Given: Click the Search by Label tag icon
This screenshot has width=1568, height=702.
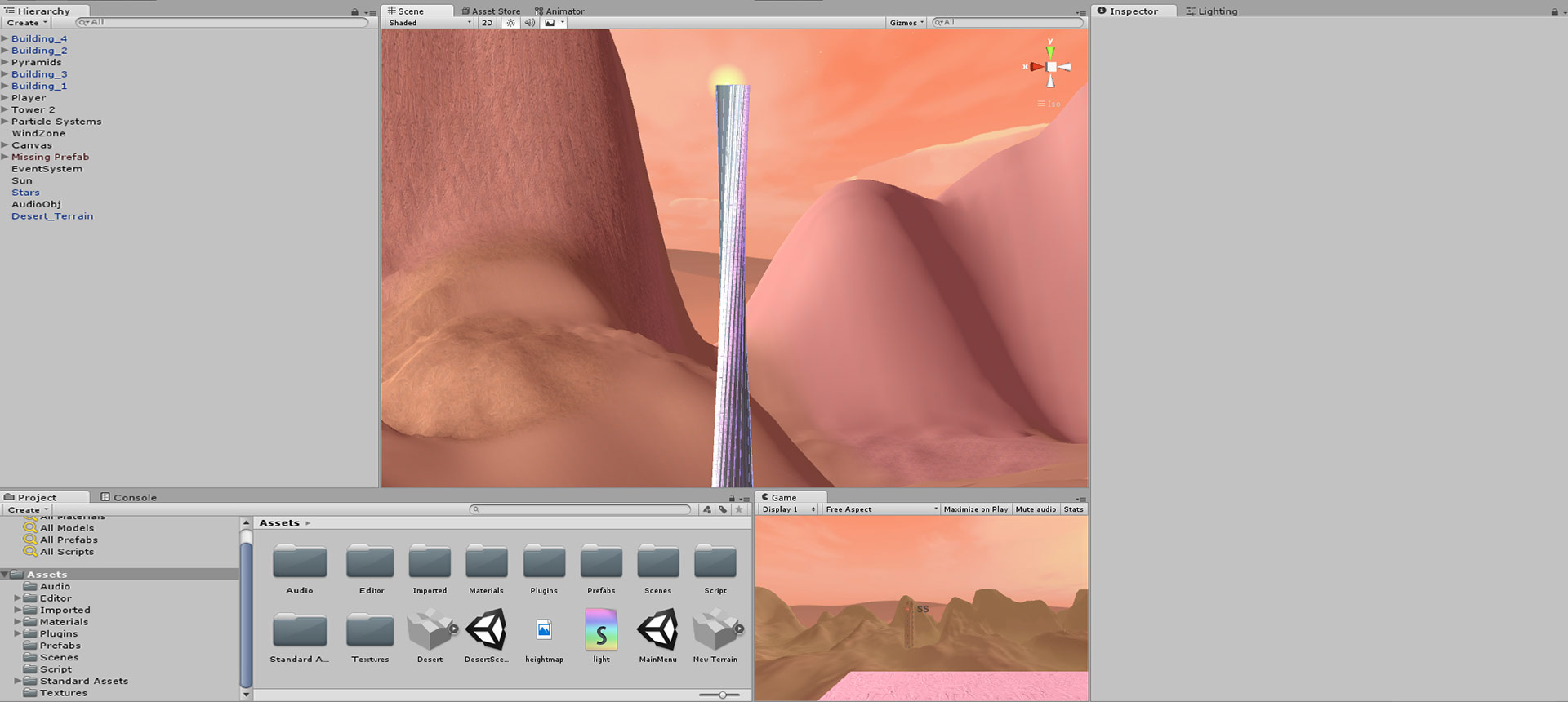Looking at the screenshot, I should (723, 509).
